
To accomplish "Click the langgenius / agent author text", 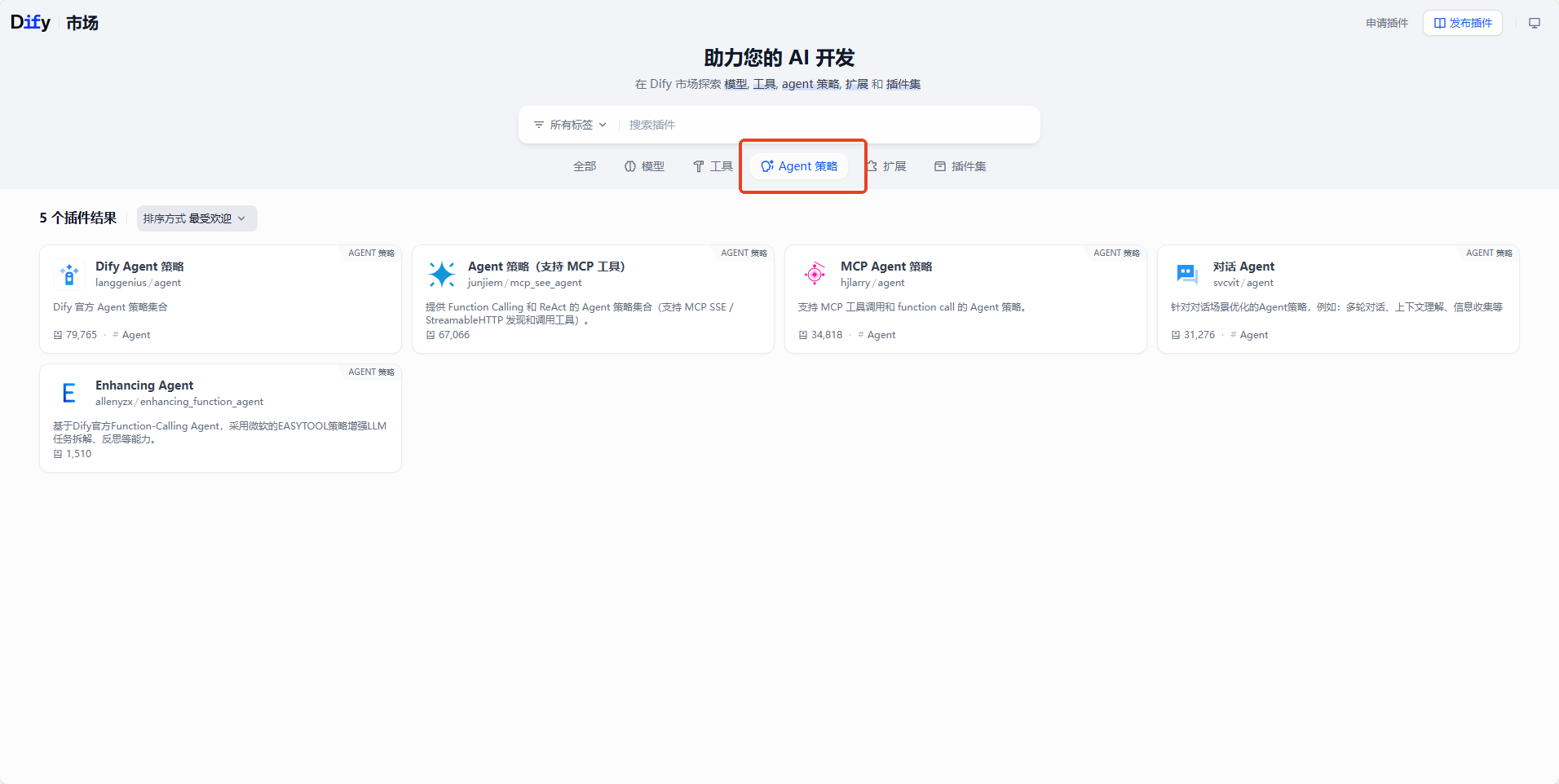I will [x=138, y=283].
